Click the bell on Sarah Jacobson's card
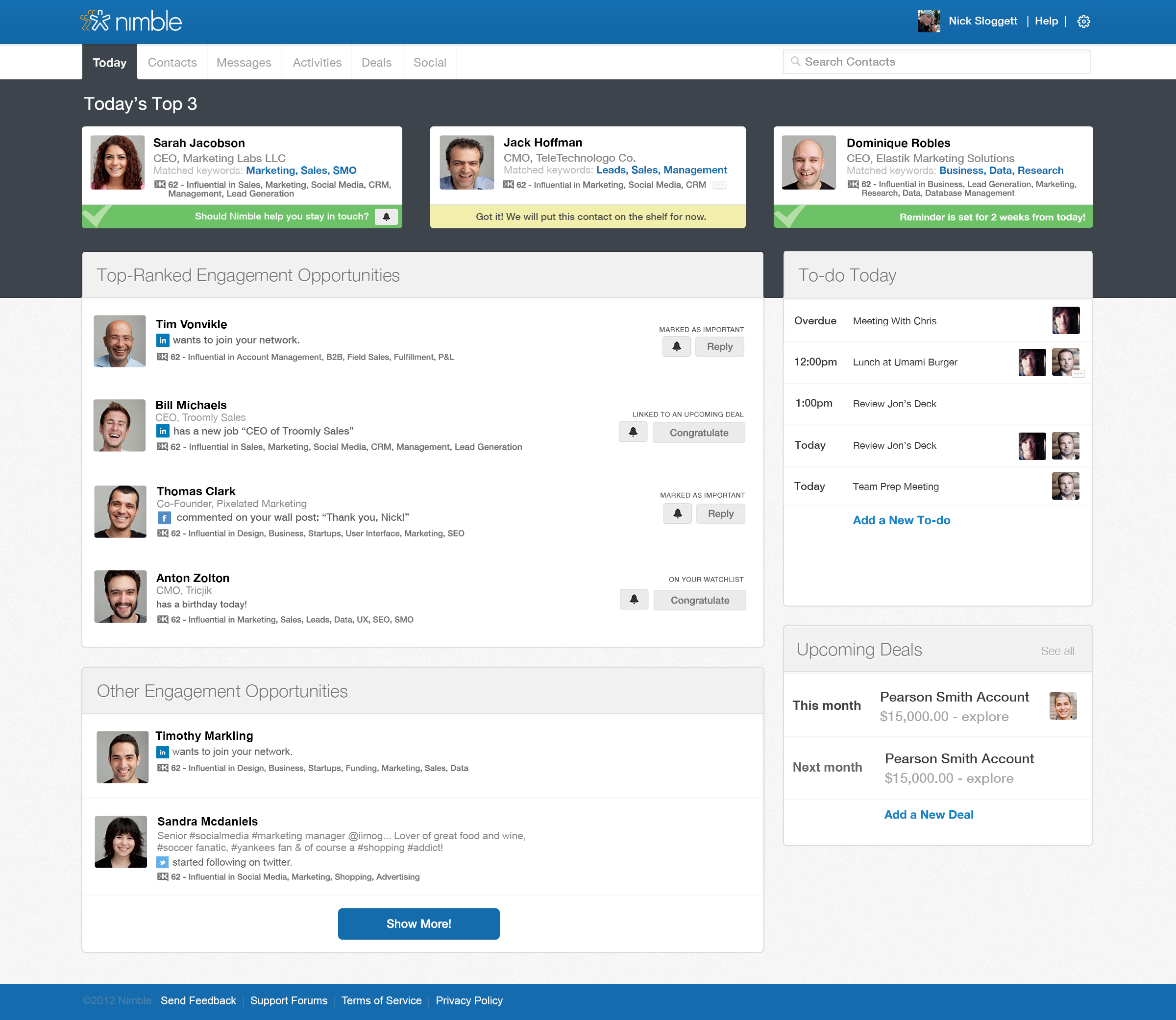The width and height of the screenshot is (1176, 1020). point(386,217)
